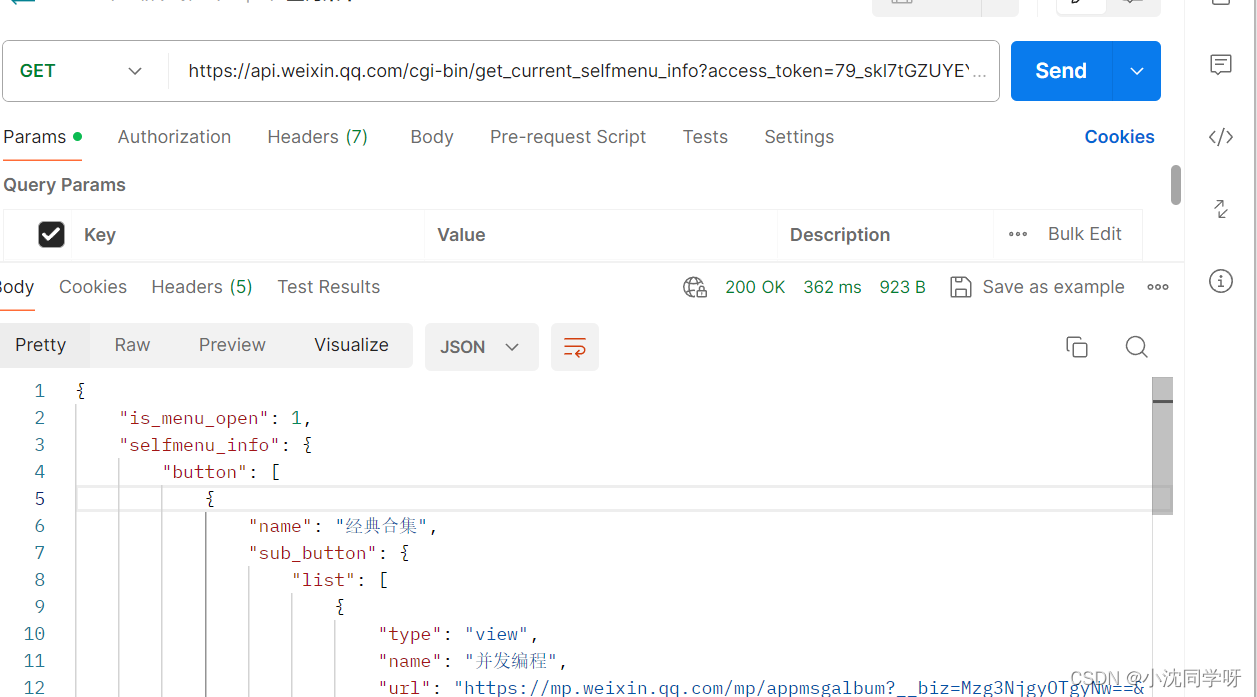The width and height of the screenshot is (1257, 697).
Task: Click the save icon next to Save as example
Action: [x=960, y=287]
